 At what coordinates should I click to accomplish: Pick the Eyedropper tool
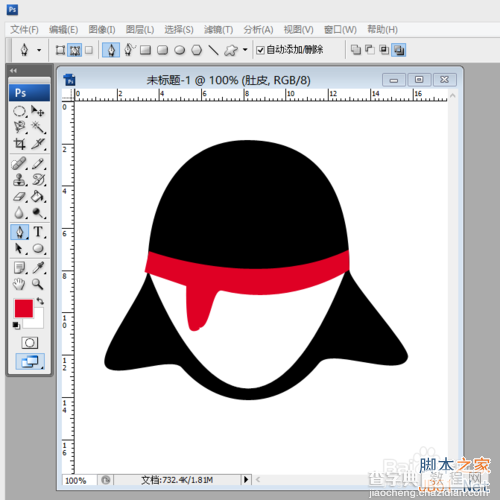click(38, 267)
